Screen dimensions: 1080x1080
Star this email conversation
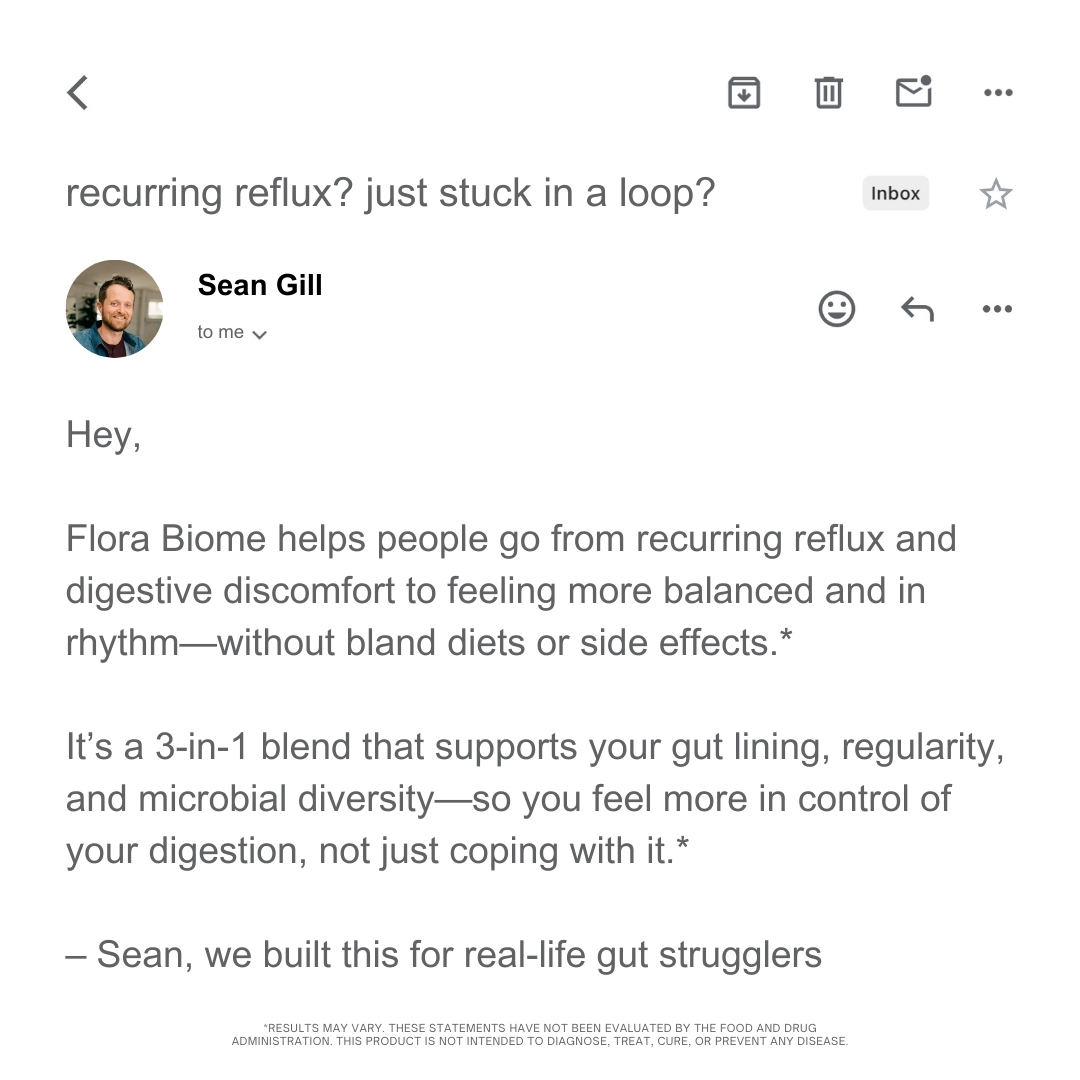point(996,194)
